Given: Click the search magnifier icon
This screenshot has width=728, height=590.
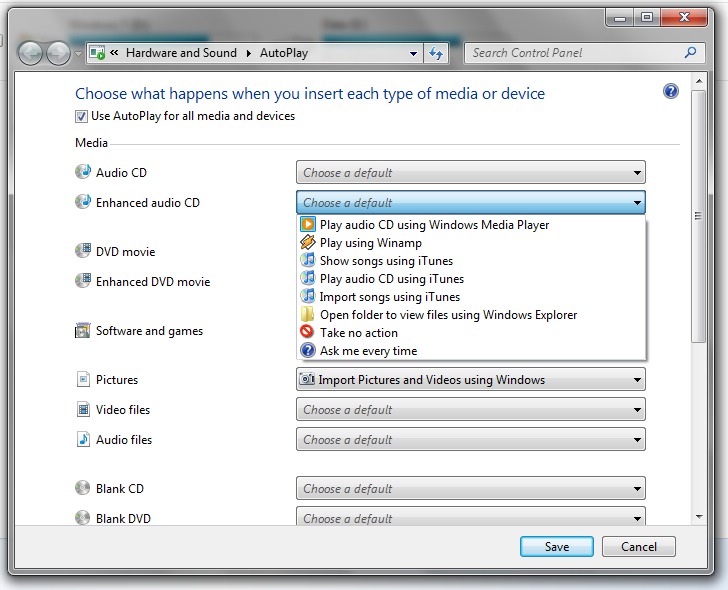Looking at the screenshot, I should pyautogui.click(x=690, y=52).
